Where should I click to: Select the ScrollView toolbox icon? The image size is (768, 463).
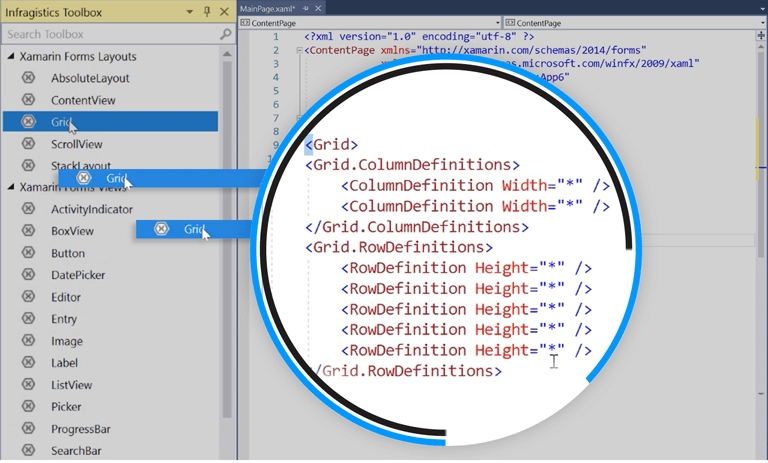point(28,144)
